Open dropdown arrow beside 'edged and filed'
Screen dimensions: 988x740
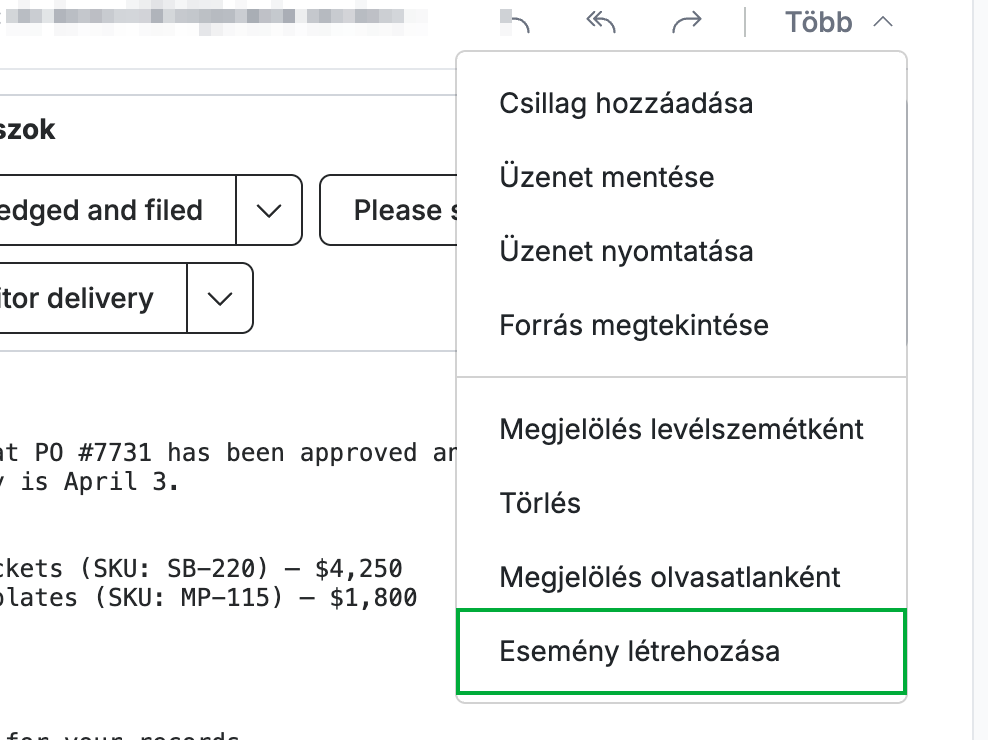269,211
